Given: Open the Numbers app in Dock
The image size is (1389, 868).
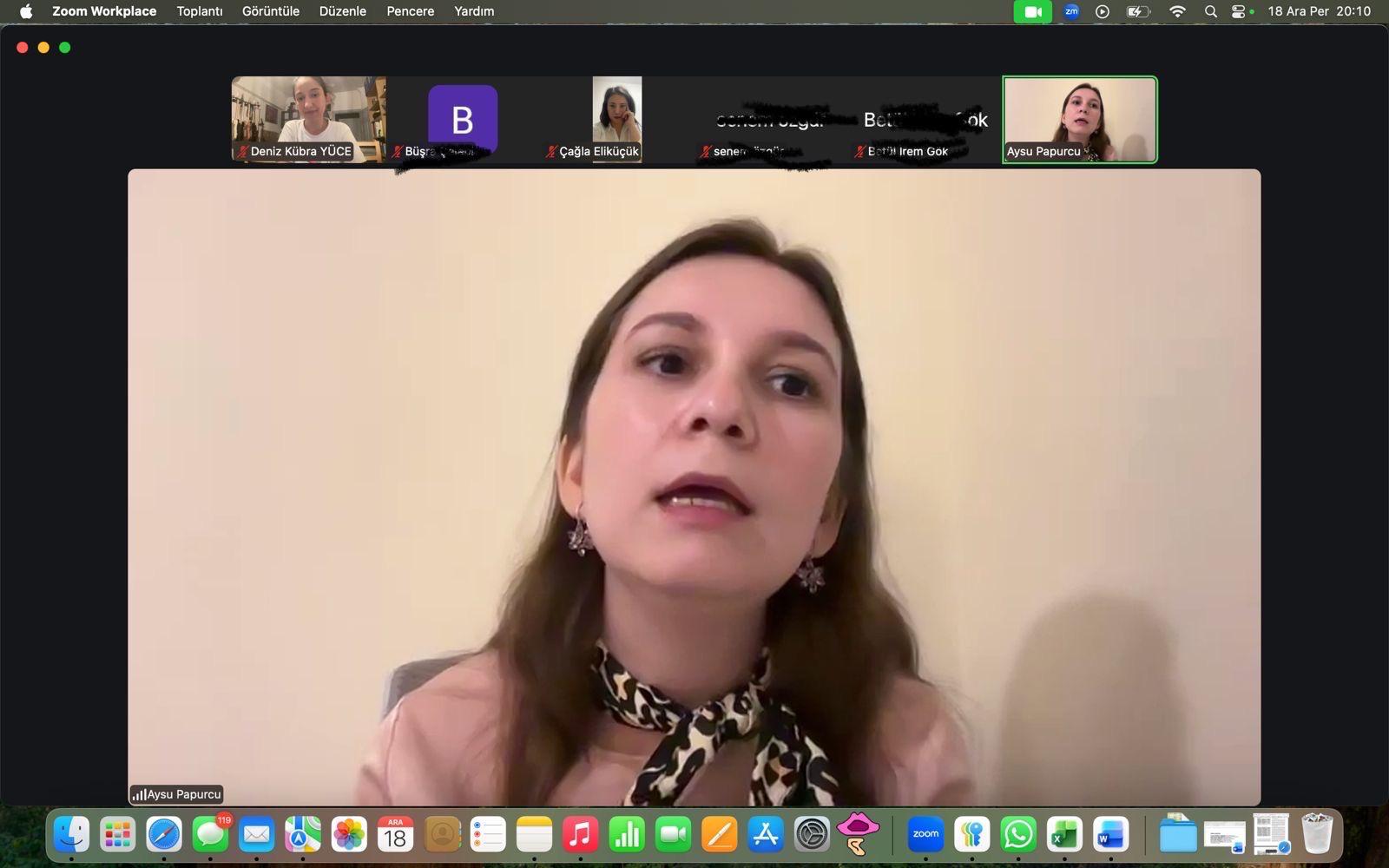Looking at the screenshot, I should [627, 835].
